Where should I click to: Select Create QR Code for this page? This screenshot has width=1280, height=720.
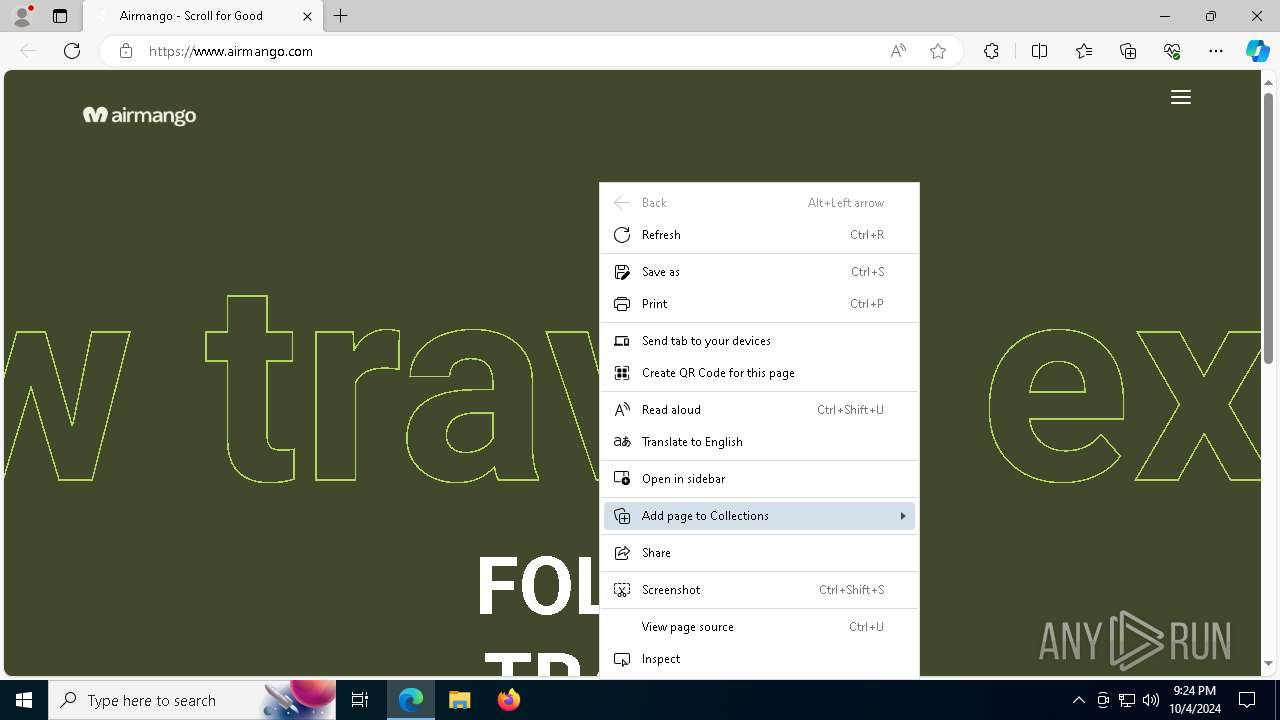759,373
